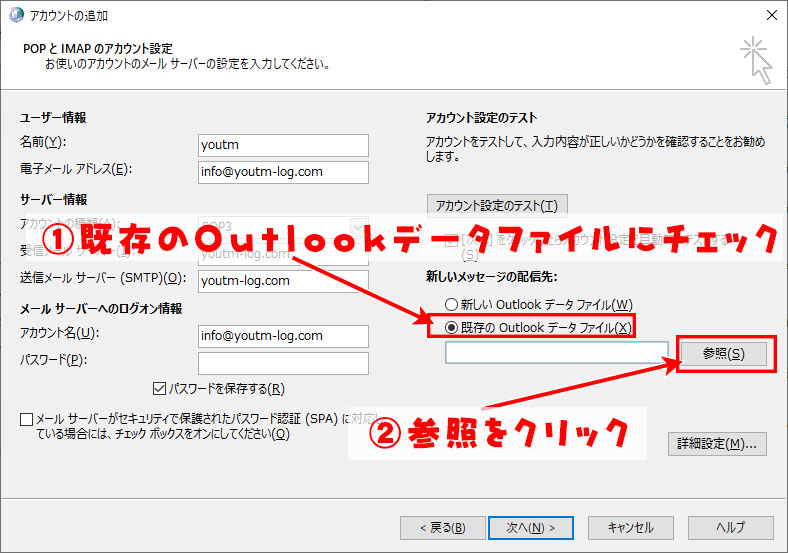Click the POP と IMAP のアカウント設定 title
Screen dimensions: 788x553
[98, 49]
